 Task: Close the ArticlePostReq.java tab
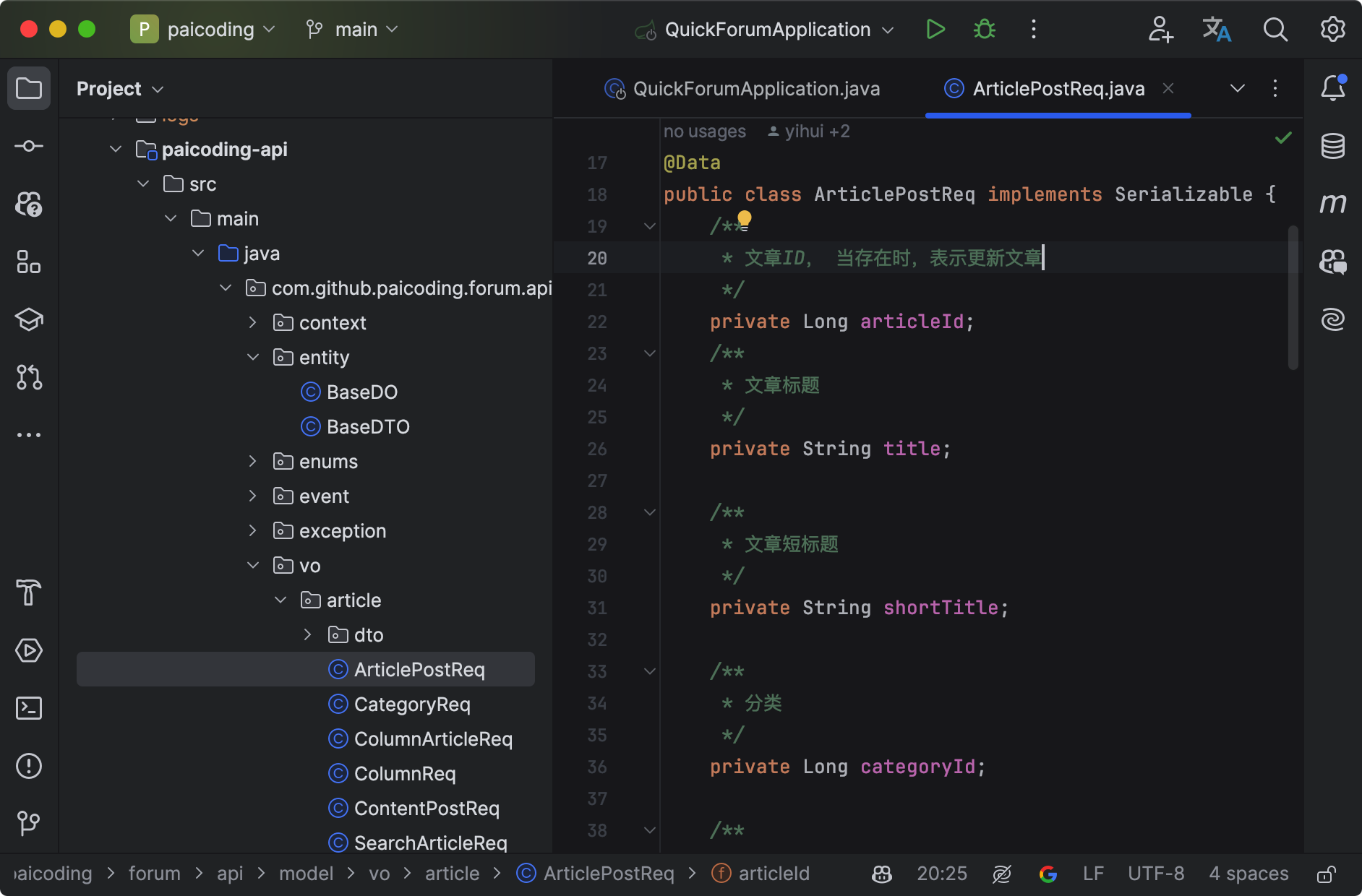pyautogui.click(x=1168, y=88)
